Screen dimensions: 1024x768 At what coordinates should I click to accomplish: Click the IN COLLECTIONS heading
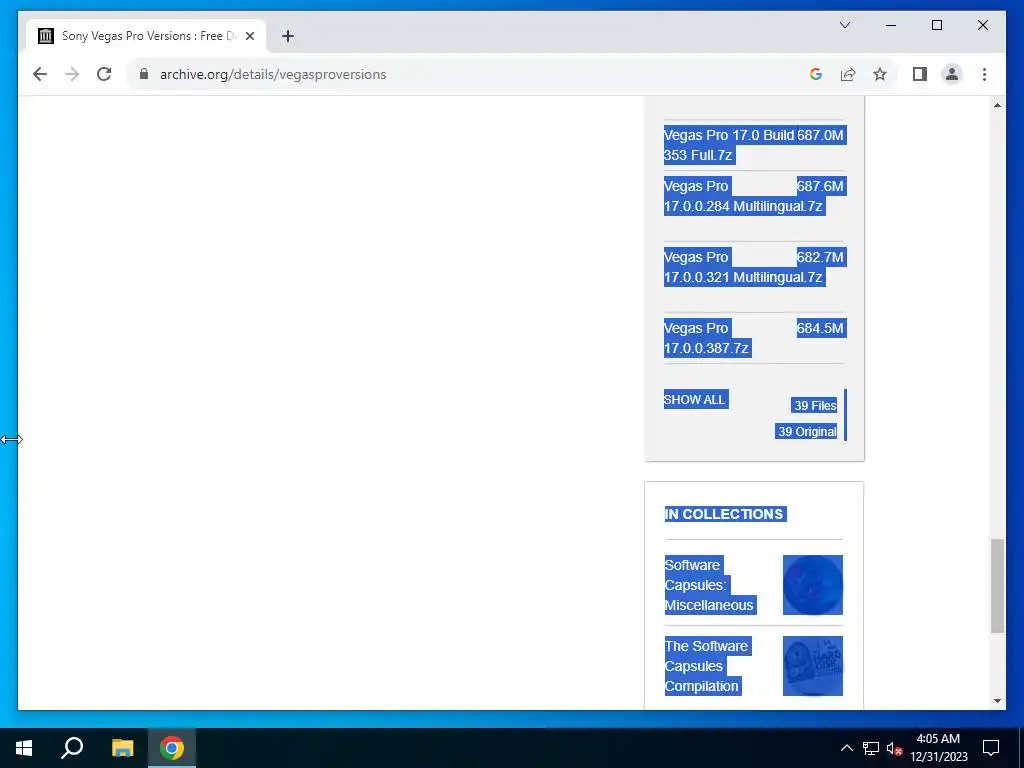(x=724, y=514)
